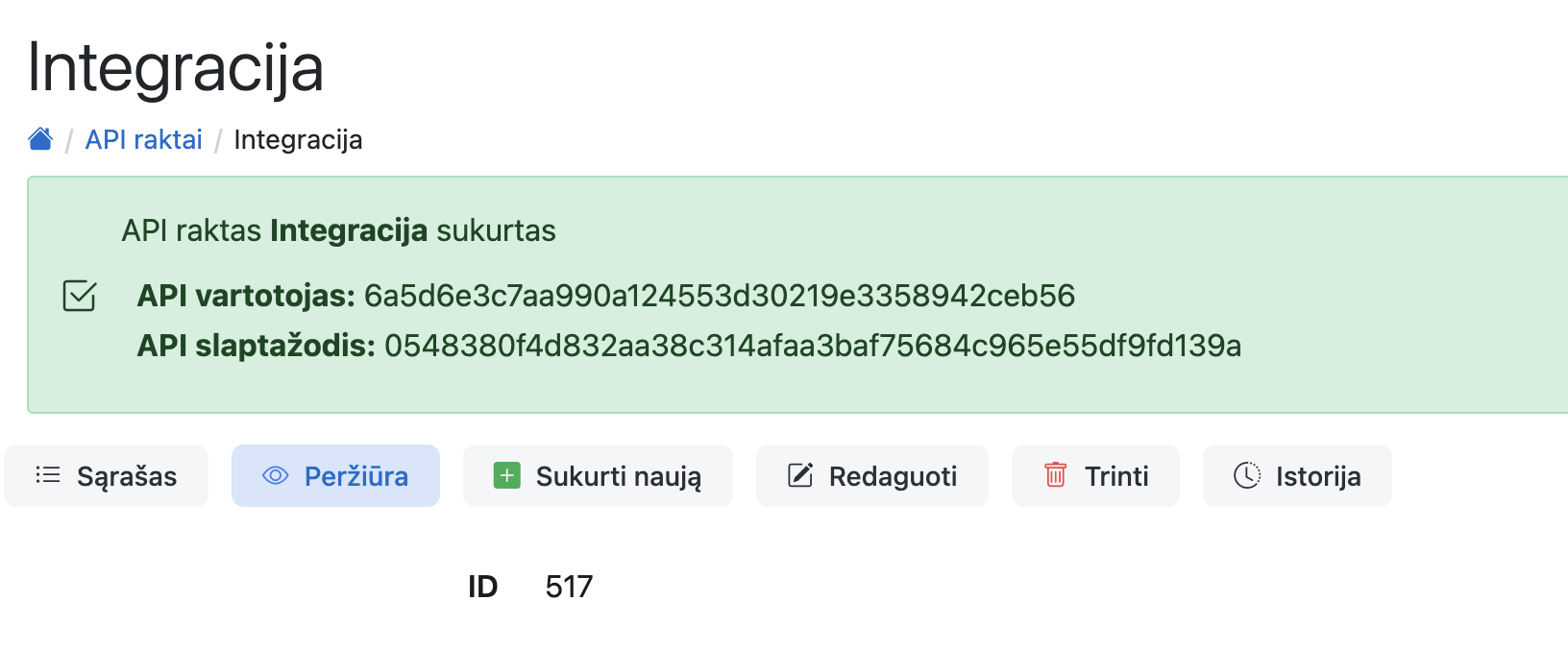Click the pencil edit icon
The height and width of the screenshot is (649, 1568).
(800, 475)
